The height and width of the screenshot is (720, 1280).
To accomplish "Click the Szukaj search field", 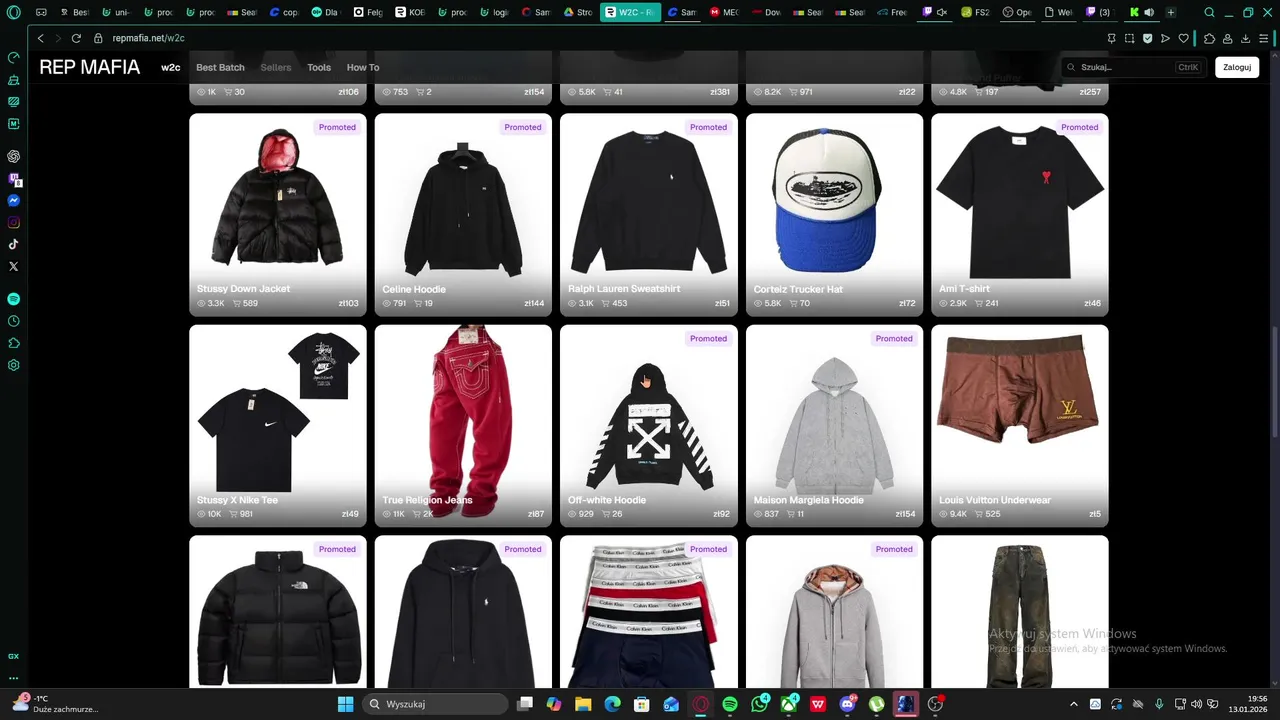I will (1132, 67).
